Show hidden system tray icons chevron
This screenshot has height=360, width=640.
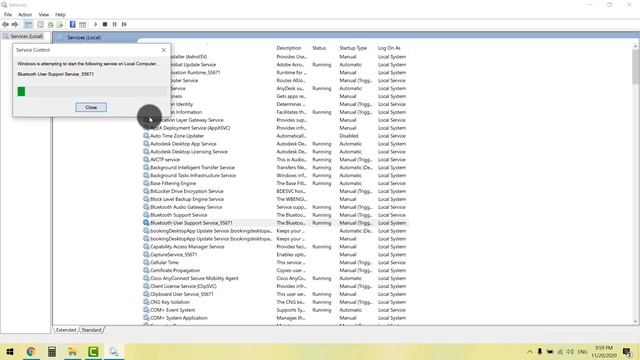pyautogui.click(x=530, y=351)
